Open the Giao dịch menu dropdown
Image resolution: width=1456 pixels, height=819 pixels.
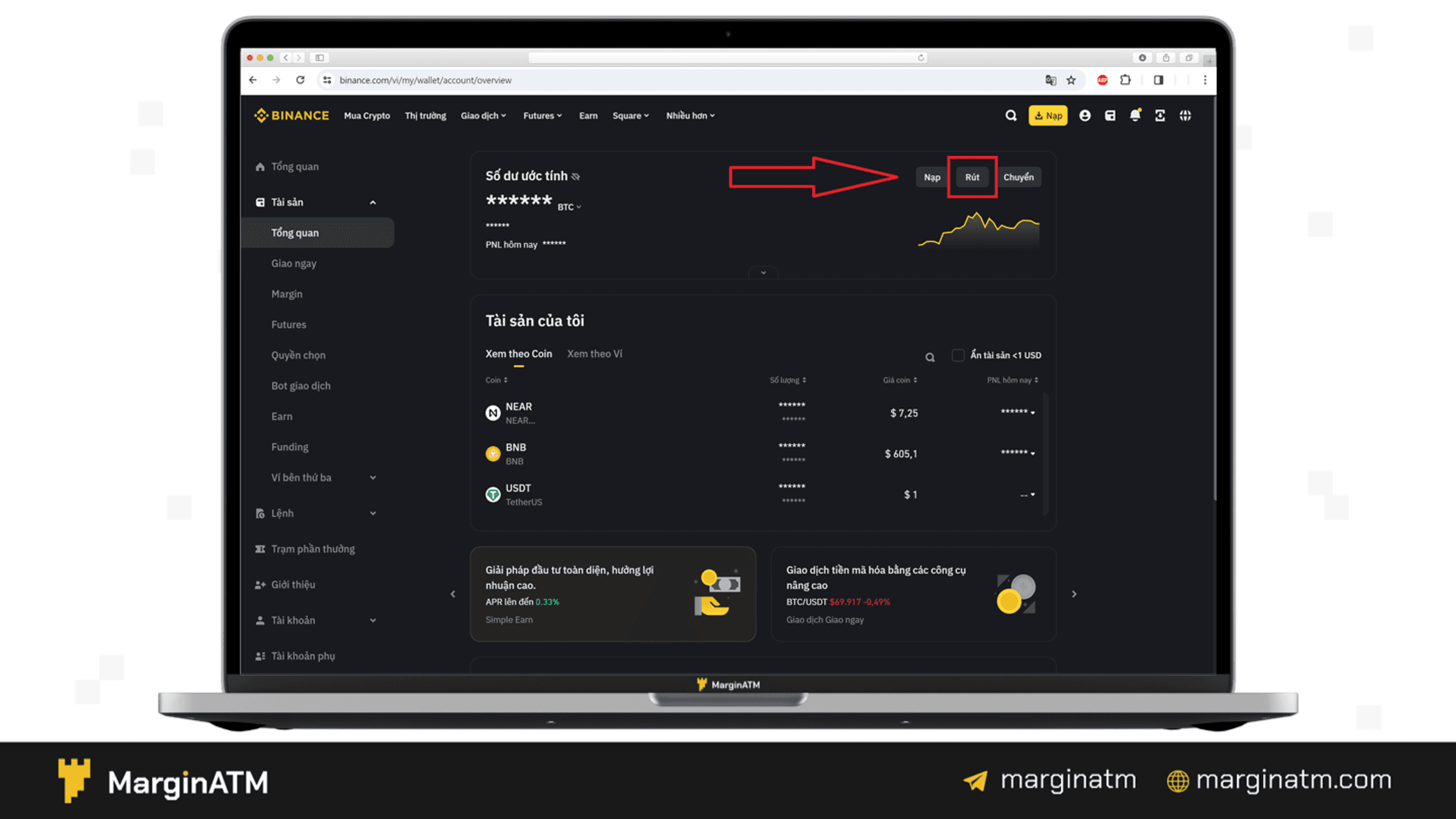pyautogui.click(x=483, y=115)
